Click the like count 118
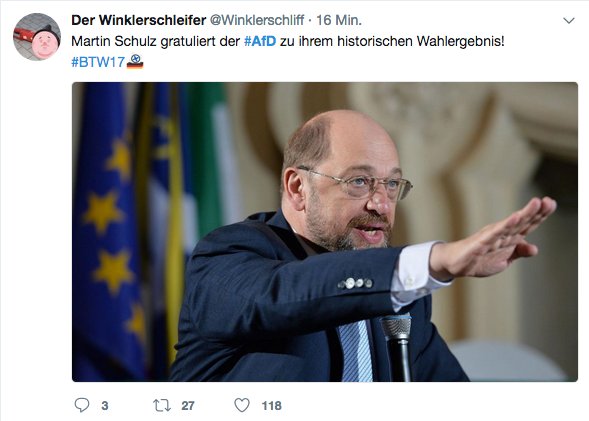The image size is (589, 421). pyautogui.click(x=272, y=406)
